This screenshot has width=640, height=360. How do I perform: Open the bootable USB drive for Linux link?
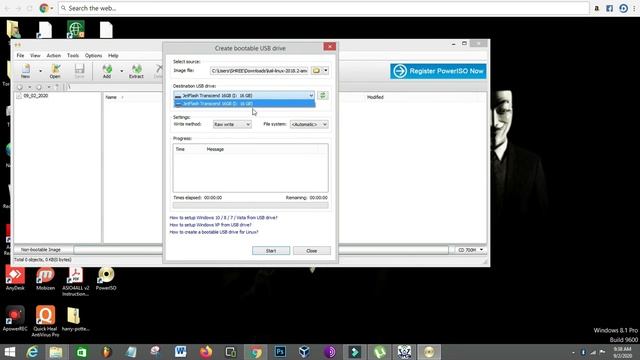click(213, 232)
